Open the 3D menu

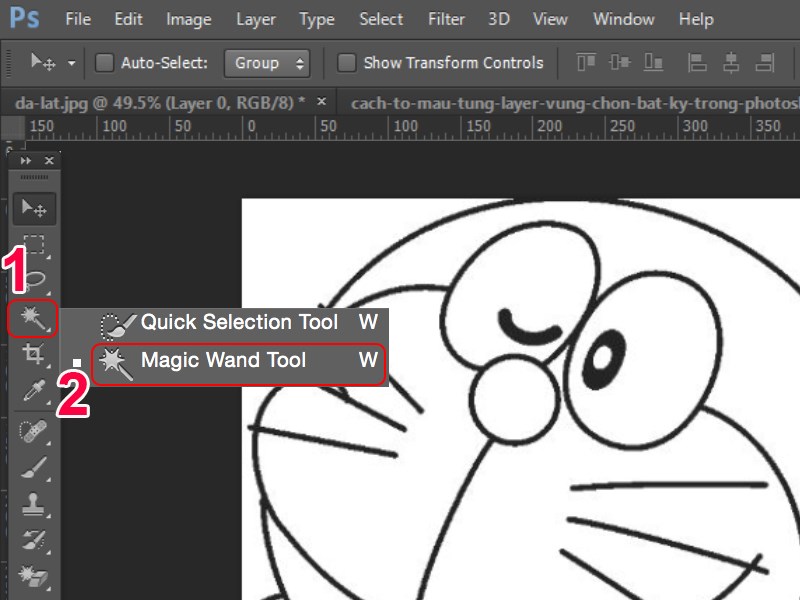(x=499, y=19)
